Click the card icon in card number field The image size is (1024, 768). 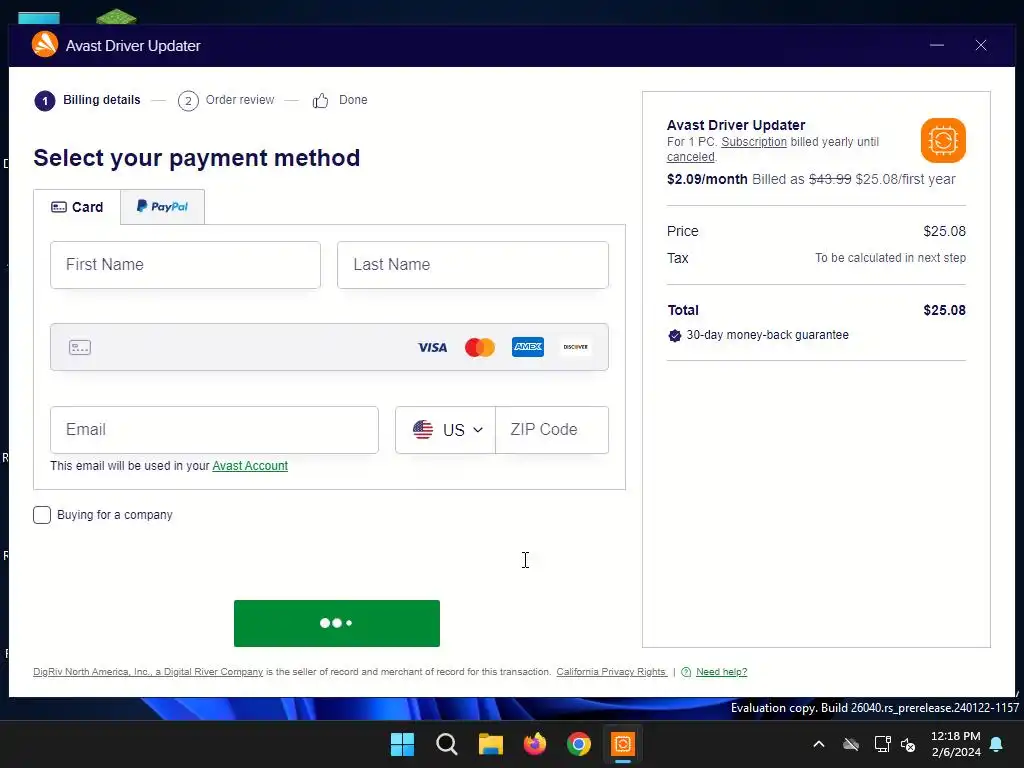[x=80, y=347]
